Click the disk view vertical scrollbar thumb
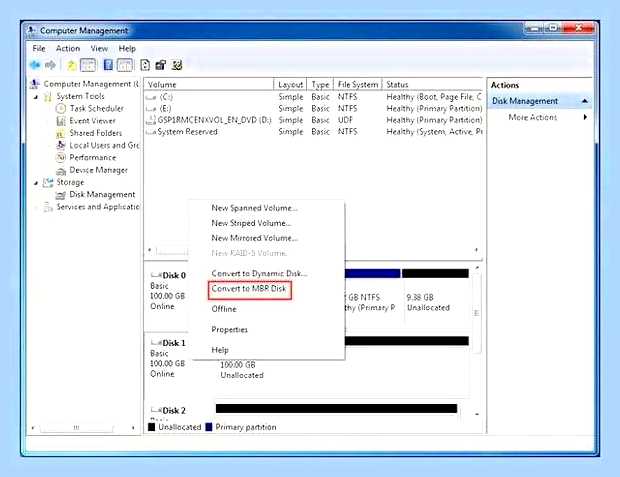Viewport: 620px width, 477px height. [477, 313]
